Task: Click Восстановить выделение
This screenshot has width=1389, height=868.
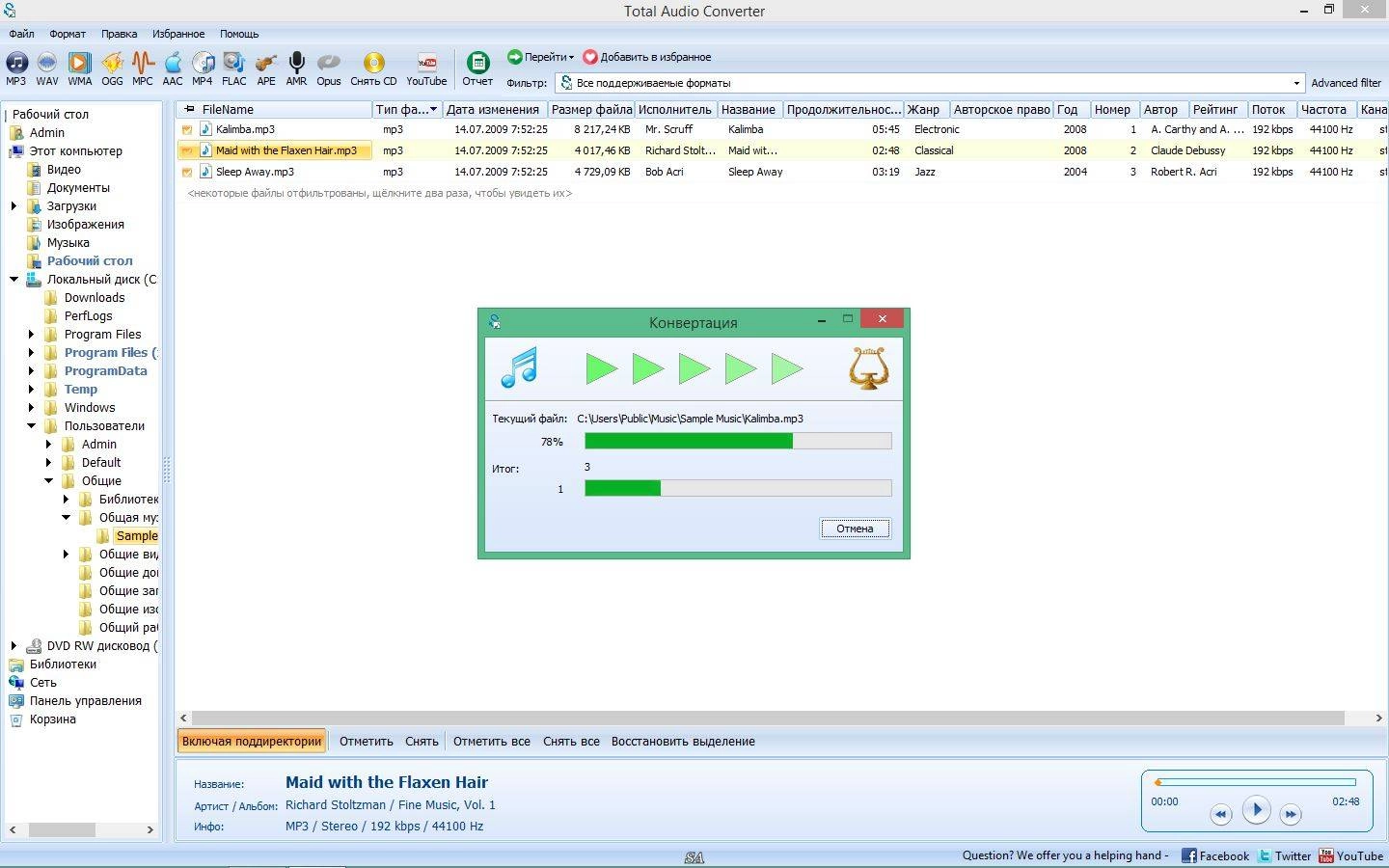Action: [x=683, y=742]
